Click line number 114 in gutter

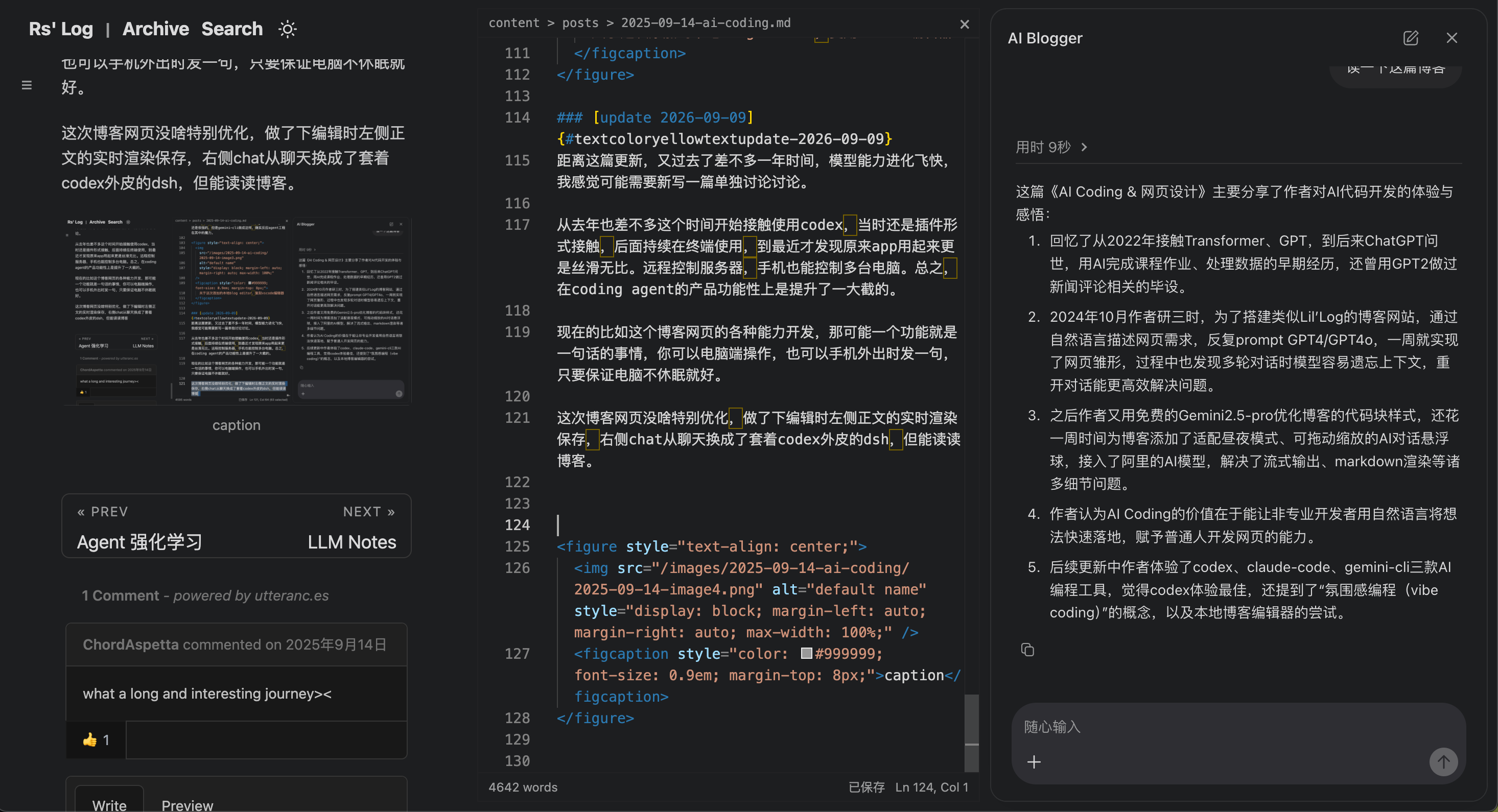tap(517, 117)
